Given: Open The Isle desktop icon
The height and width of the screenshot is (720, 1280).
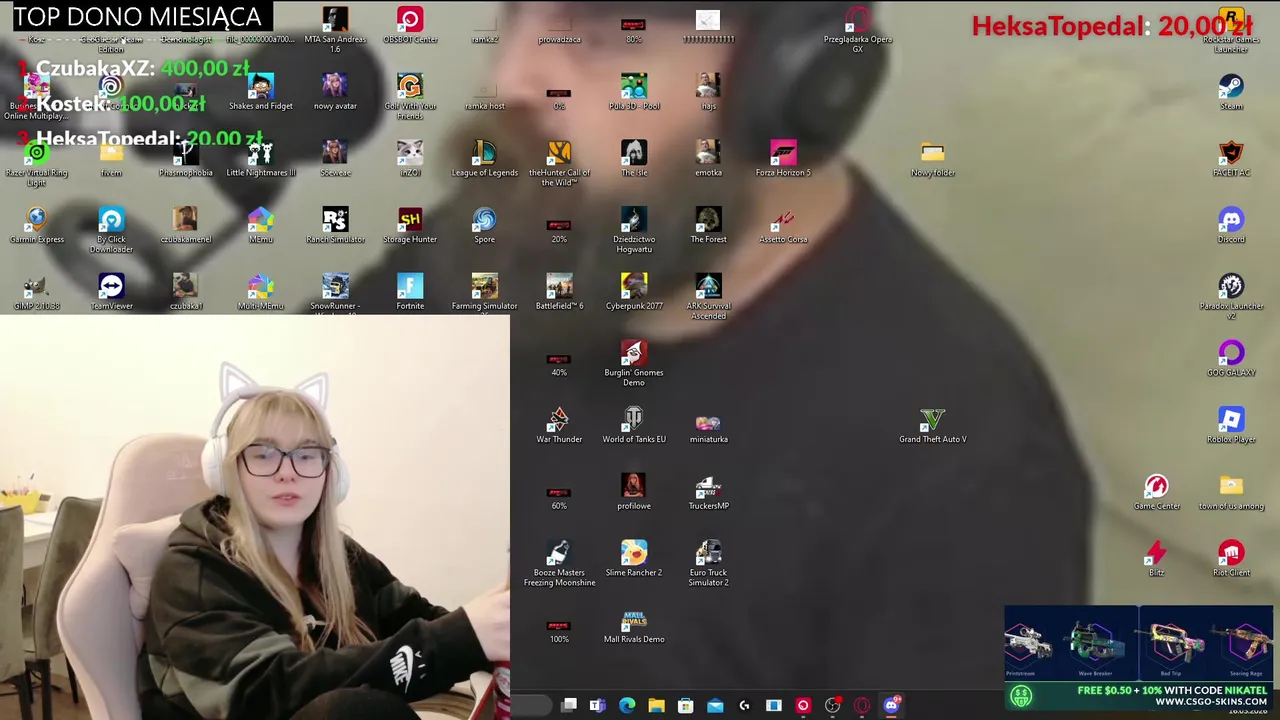Looking at the screenshot, I should click(634, 158).
